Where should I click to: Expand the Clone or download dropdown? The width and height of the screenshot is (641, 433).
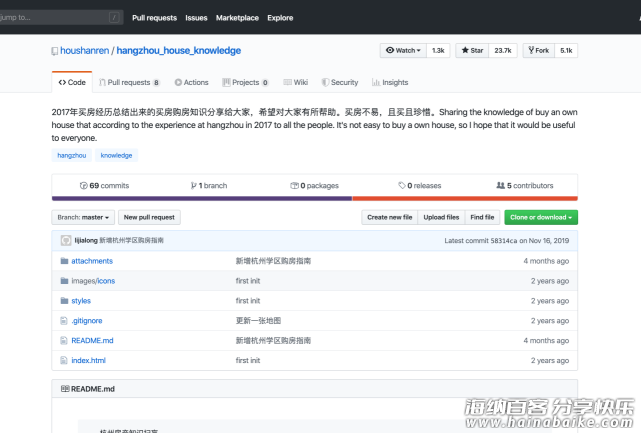tap(541, 217)
